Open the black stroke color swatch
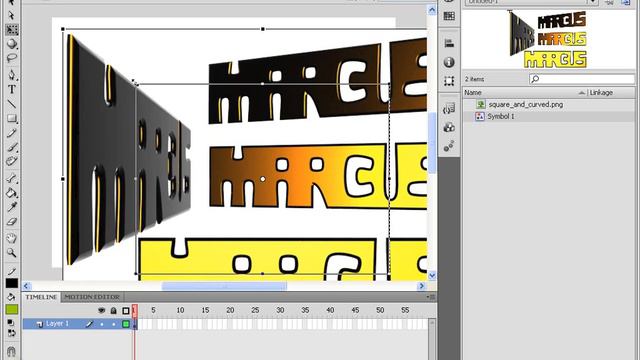 11,283
